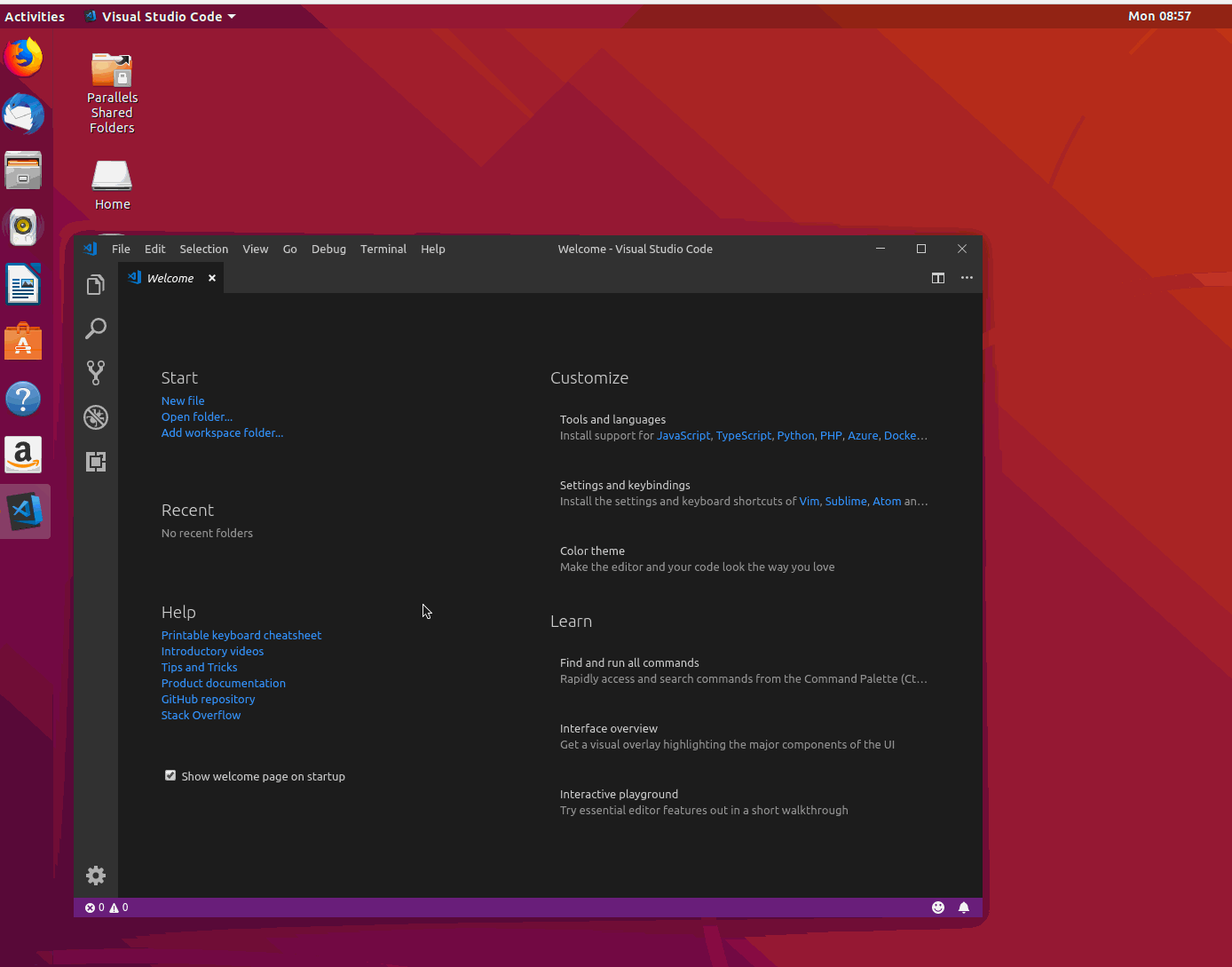
Task: Click Activities in the top bar
Action: tap(35, 16)
